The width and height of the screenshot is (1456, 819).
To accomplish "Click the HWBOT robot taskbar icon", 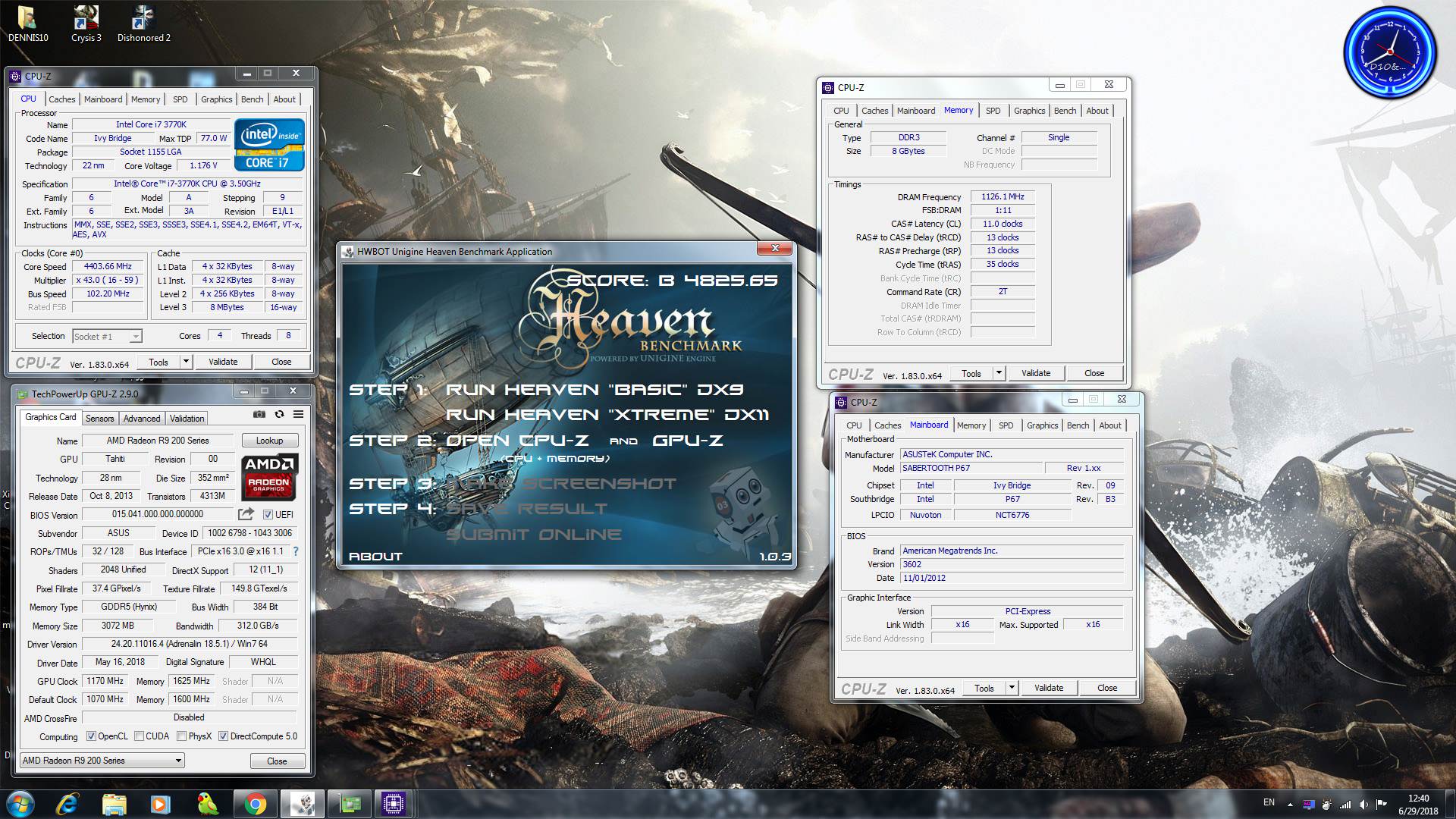I will 303,804.
